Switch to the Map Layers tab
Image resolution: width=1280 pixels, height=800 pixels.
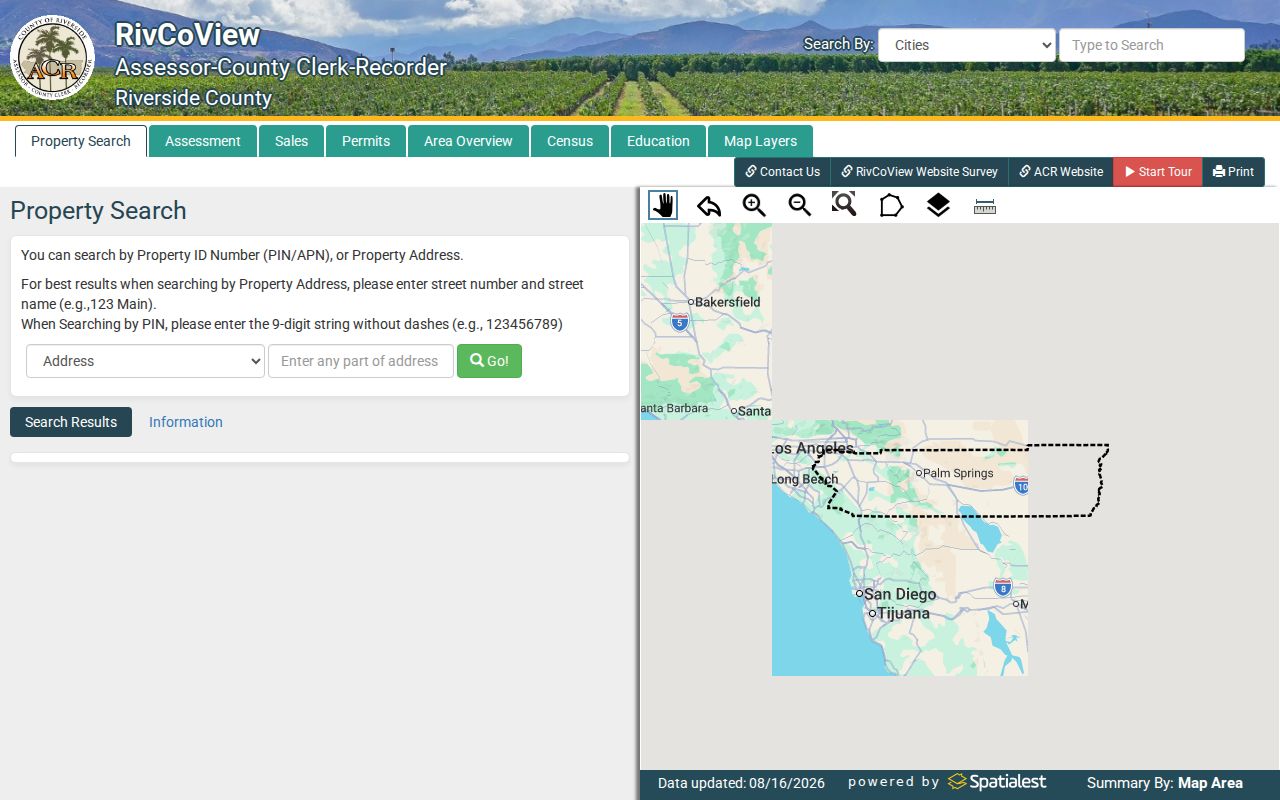[x=760, y=141]
